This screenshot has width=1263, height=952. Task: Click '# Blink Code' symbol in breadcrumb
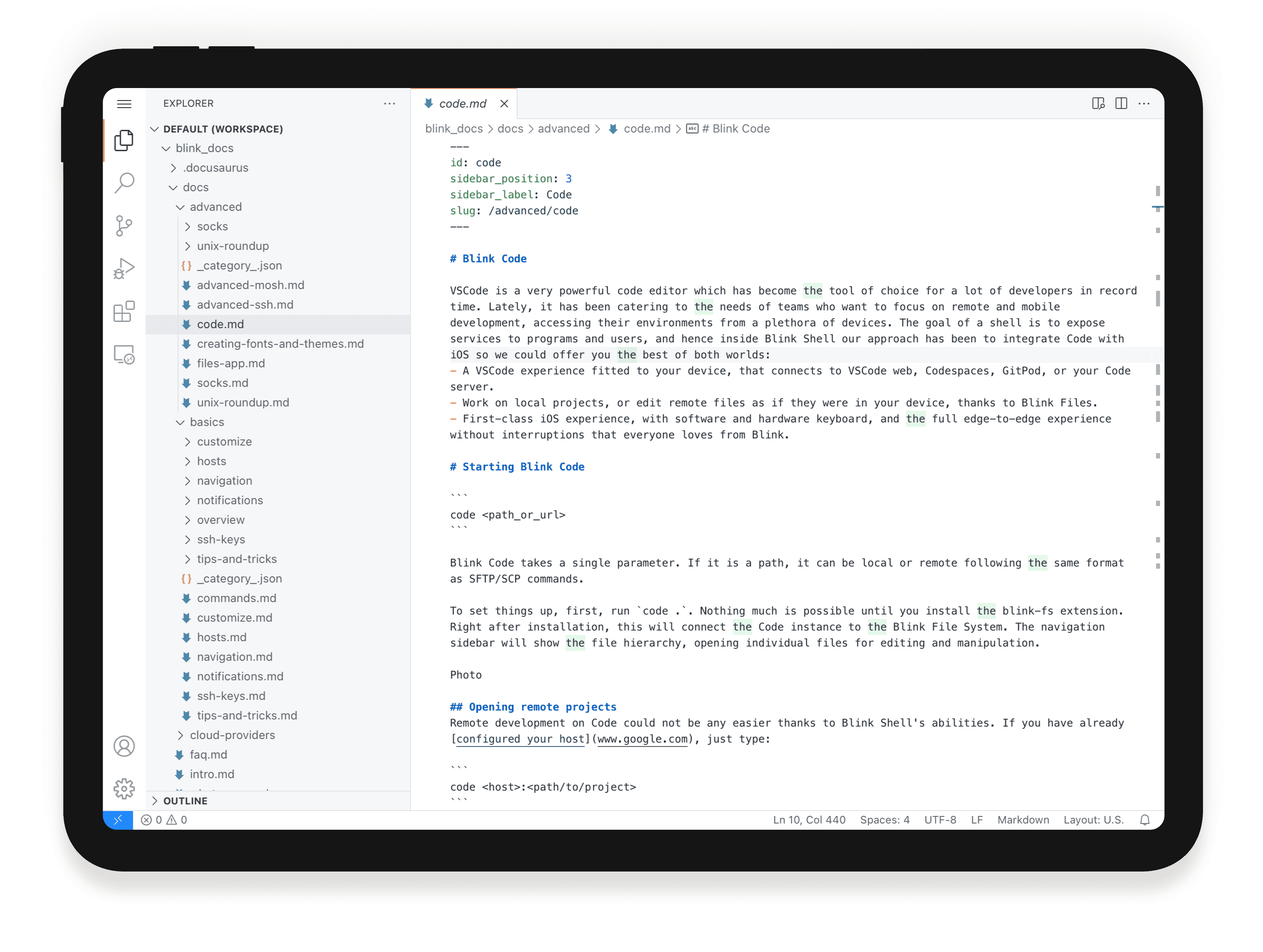[728, 129]
